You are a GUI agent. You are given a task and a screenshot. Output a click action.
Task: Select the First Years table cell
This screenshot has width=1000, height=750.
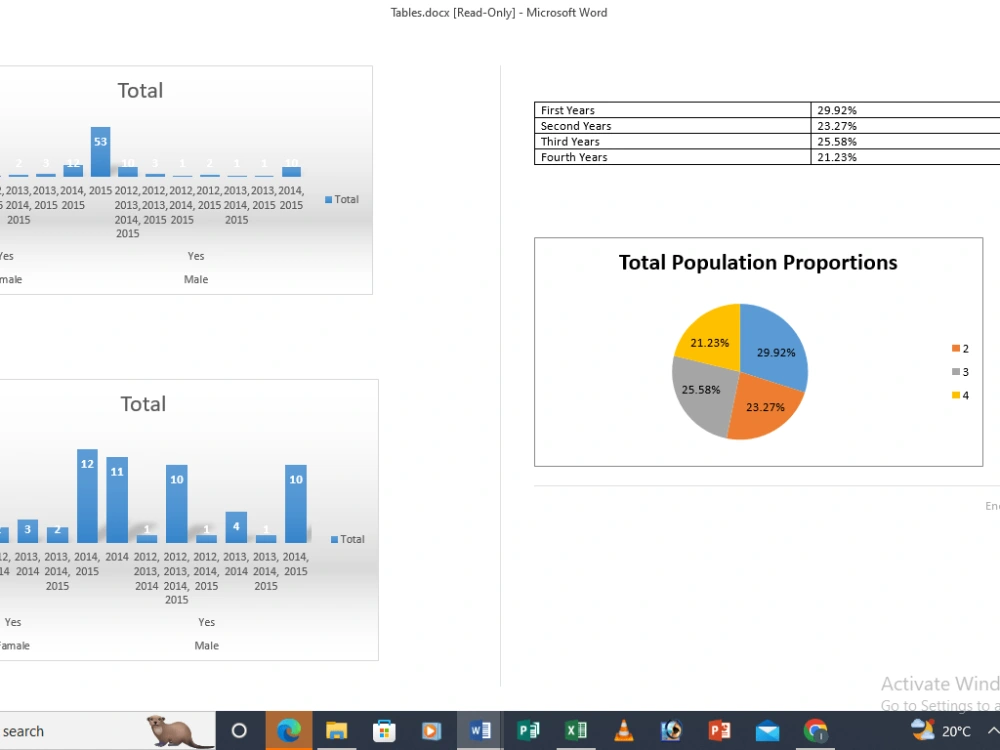(672, 110)
